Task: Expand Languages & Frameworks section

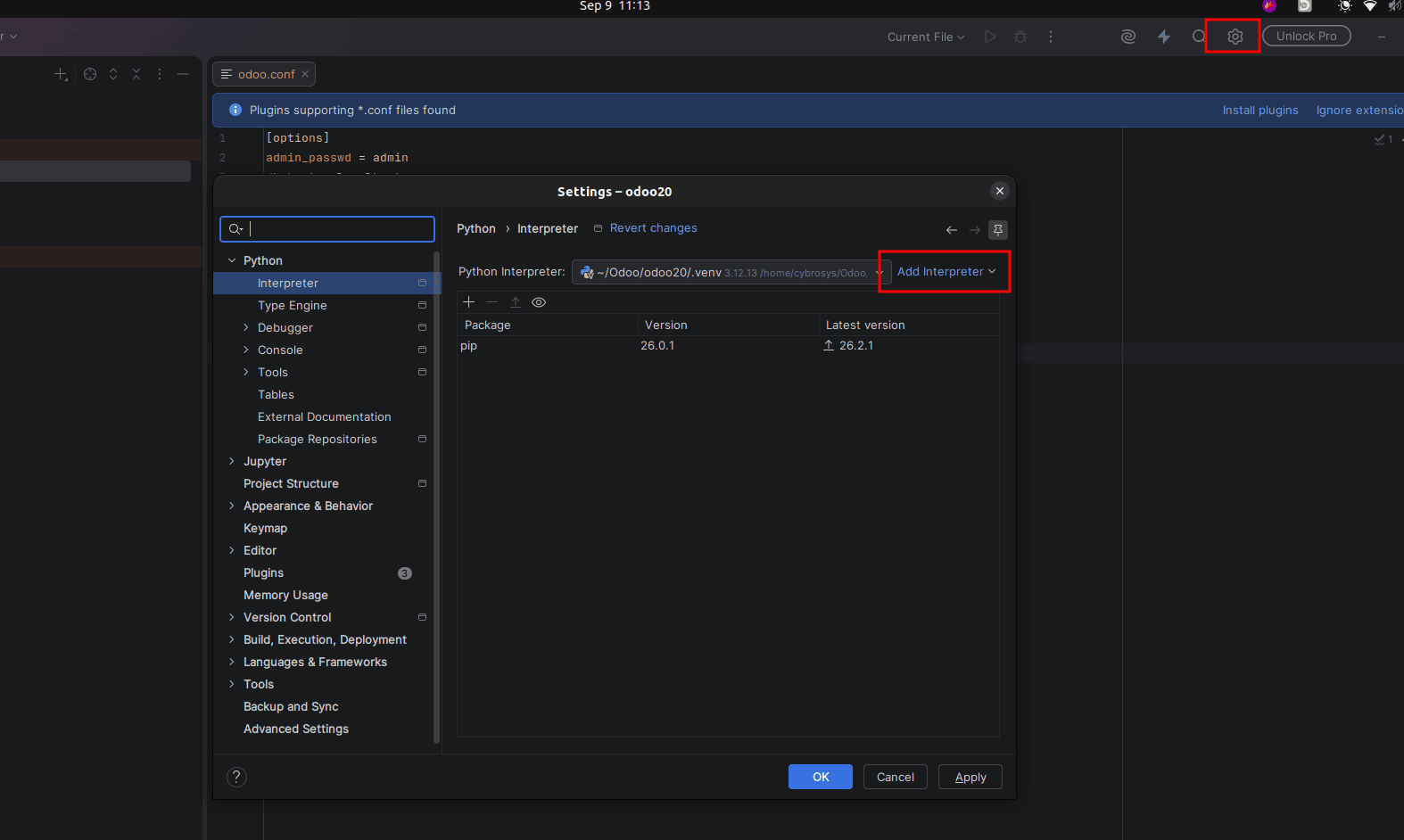Action: pos(232,662)
